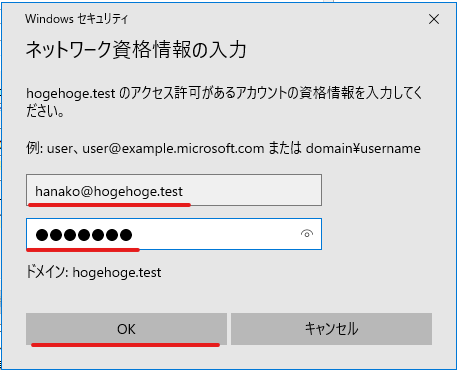Viewport: 457px width, 370px height.
Task: Reveal the password with the eye icon
Action: pyautogui.click(x=307, y=234)
